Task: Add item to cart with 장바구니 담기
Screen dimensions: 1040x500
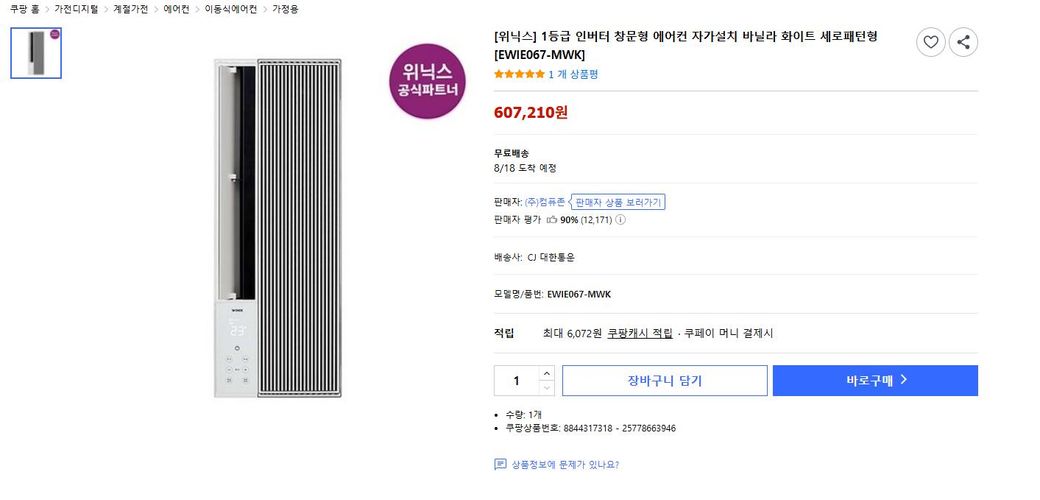Action: tap(664, 381)
